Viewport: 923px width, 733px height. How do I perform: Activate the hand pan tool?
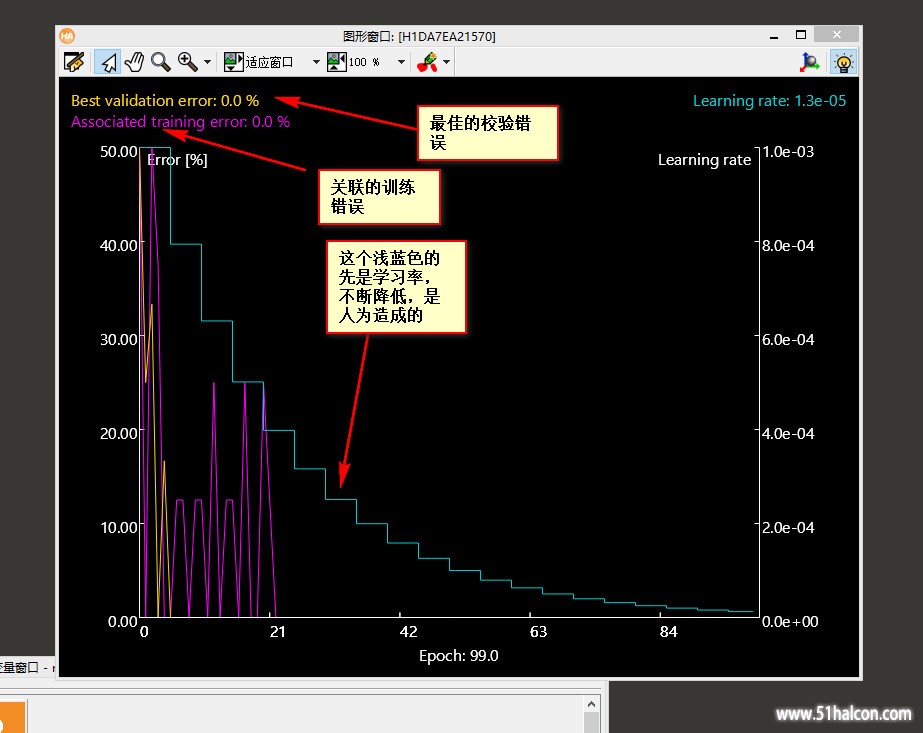click(134, 62)
